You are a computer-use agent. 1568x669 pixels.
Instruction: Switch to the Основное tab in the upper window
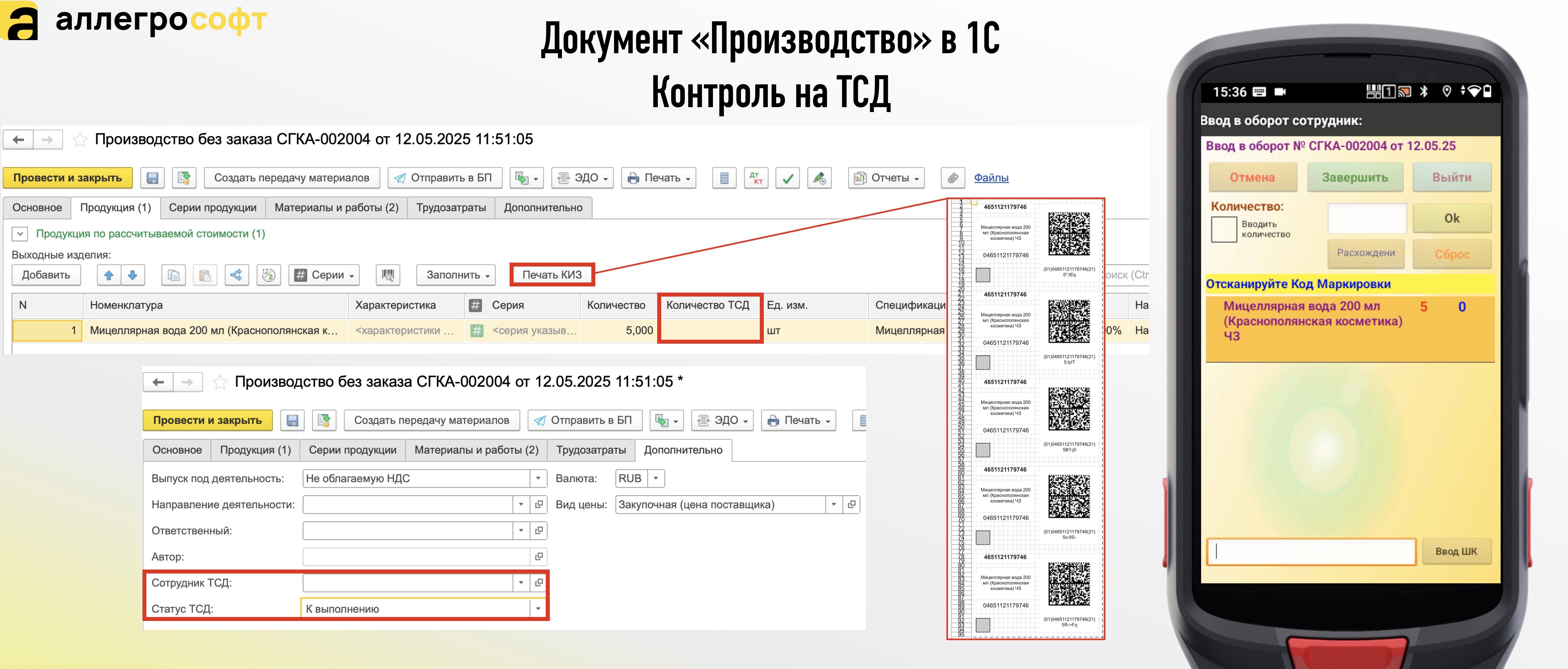[x=37, y=208]
